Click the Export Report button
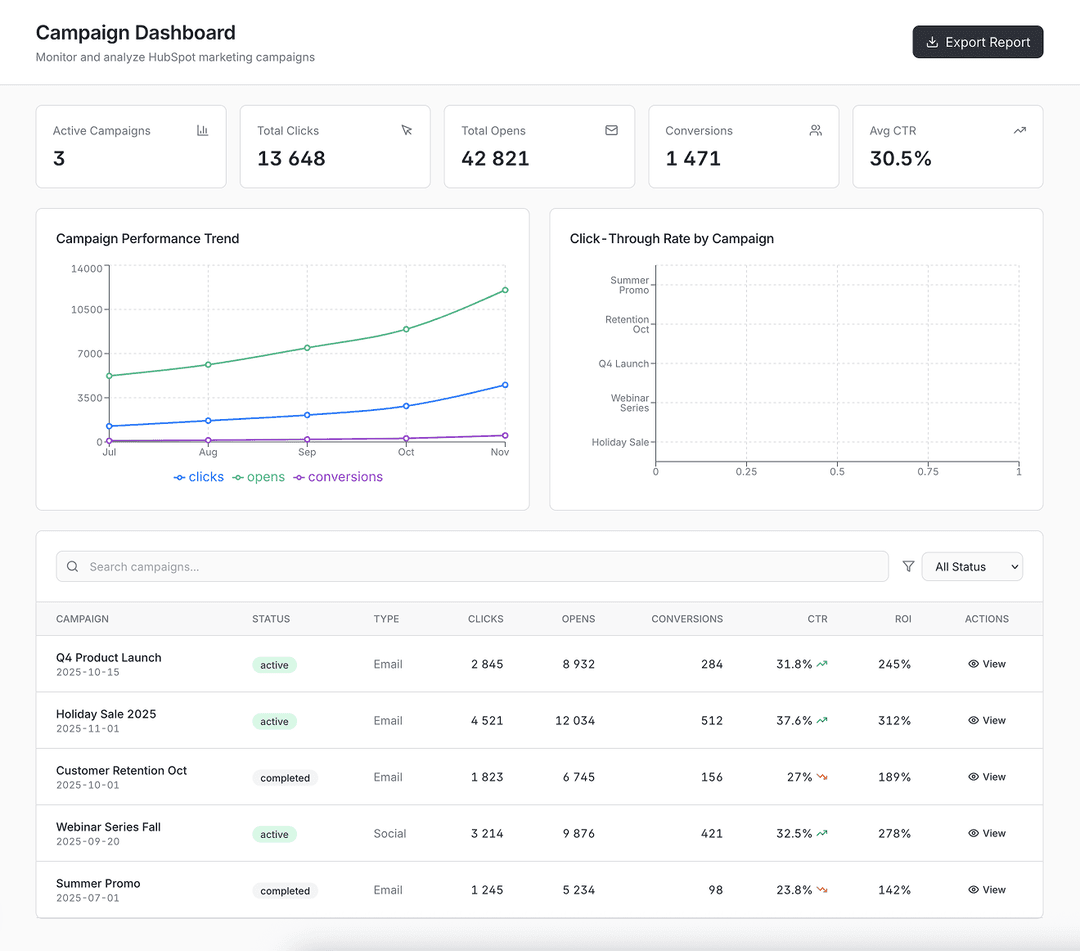This screenshot has width=1080, height=951. 977,42
